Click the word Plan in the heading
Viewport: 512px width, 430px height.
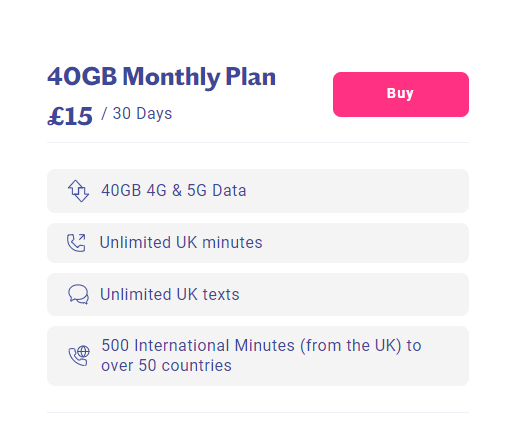pyautogui.click(x=251, y=77)
